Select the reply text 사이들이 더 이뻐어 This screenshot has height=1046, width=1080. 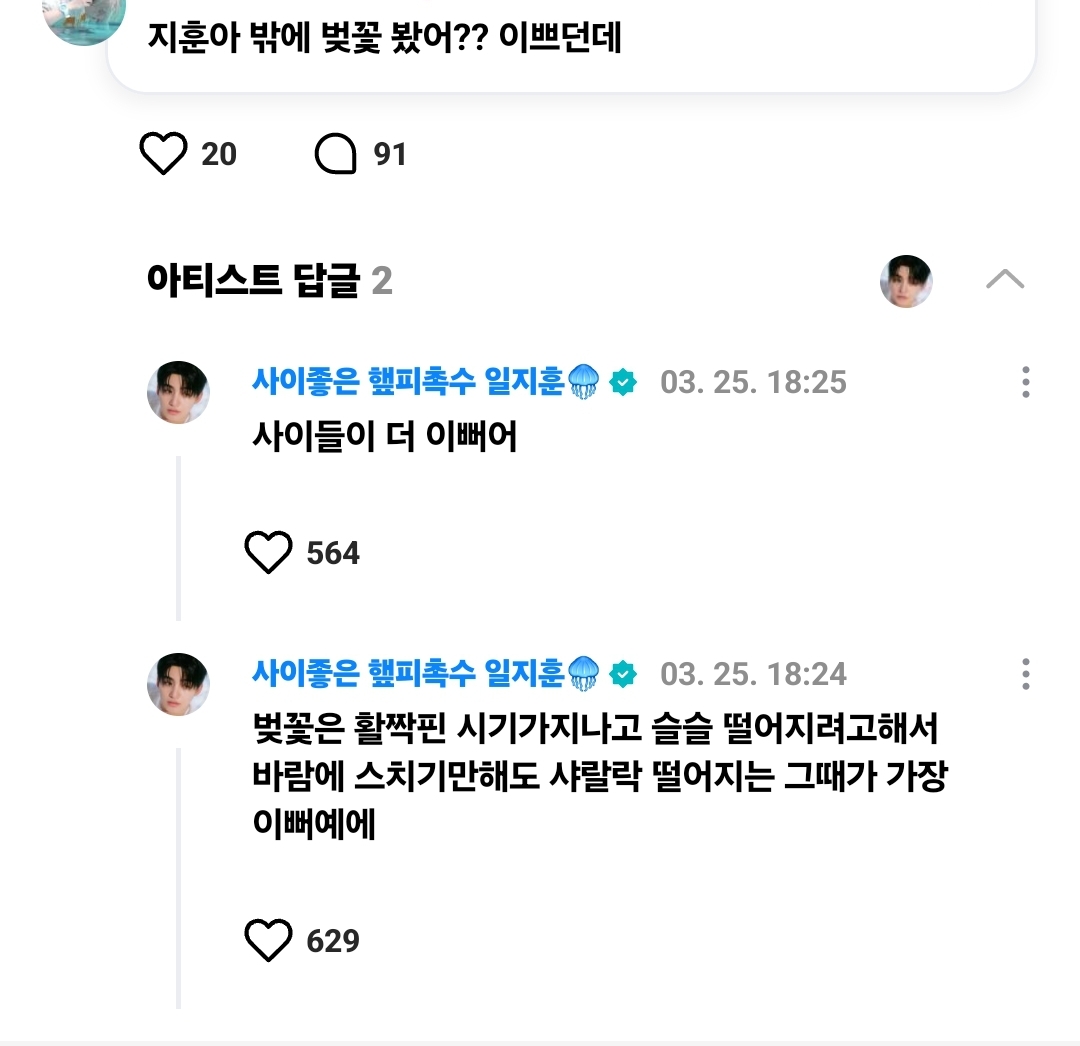pyautogui.click(x=384, y=436)
